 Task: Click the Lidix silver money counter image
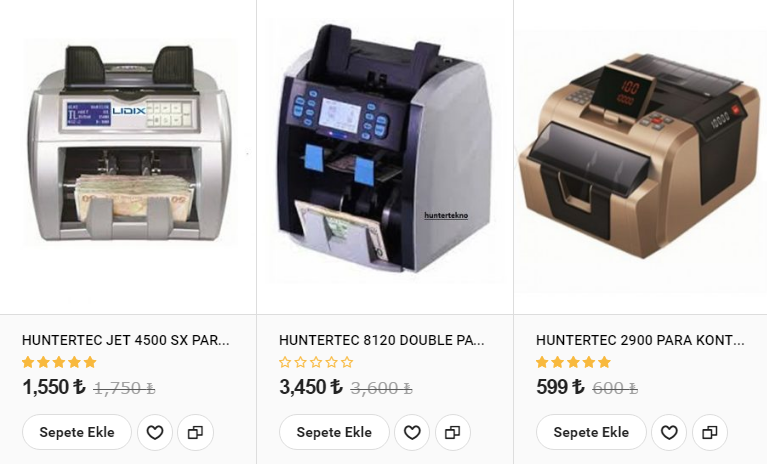pyautogui.click(x=128, y=144)
